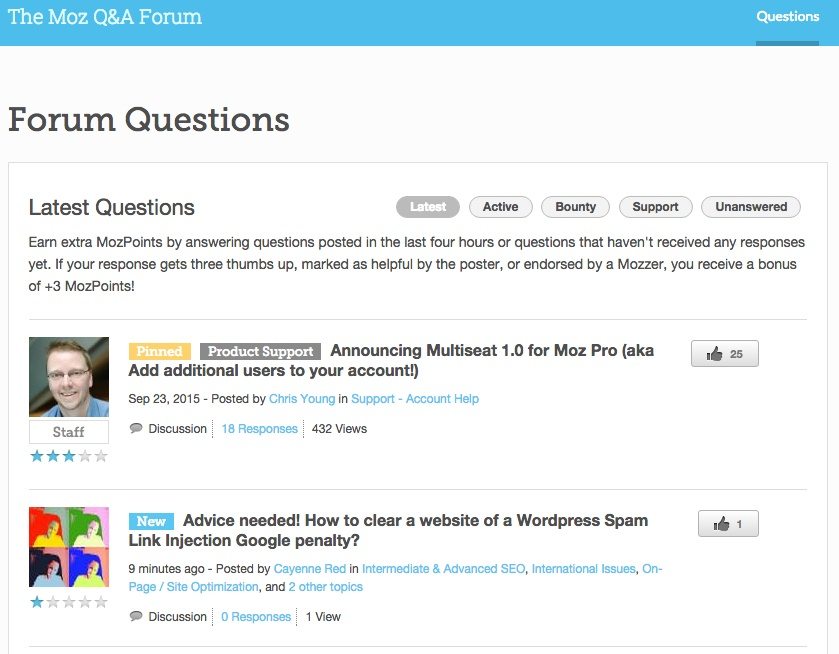Filter by Support questions
This screenshot has width=839, height=654.
coord(655,207)
